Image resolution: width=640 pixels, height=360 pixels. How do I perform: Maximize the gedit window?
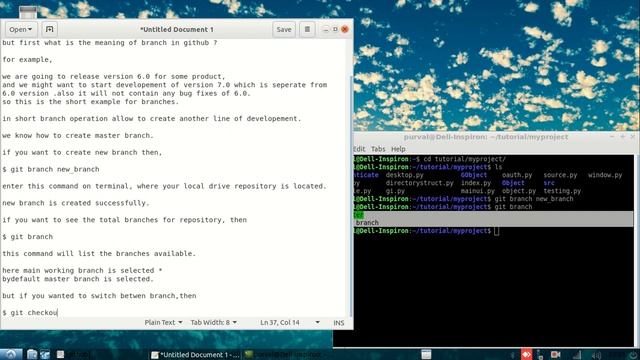[335, 29]
